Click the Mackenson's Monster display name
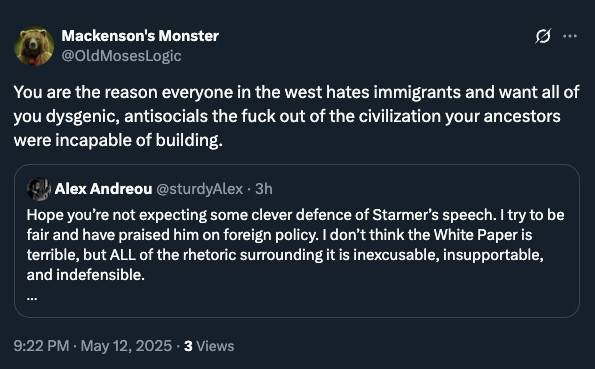This screenshot has width=595, height=369. pos(140,36)
